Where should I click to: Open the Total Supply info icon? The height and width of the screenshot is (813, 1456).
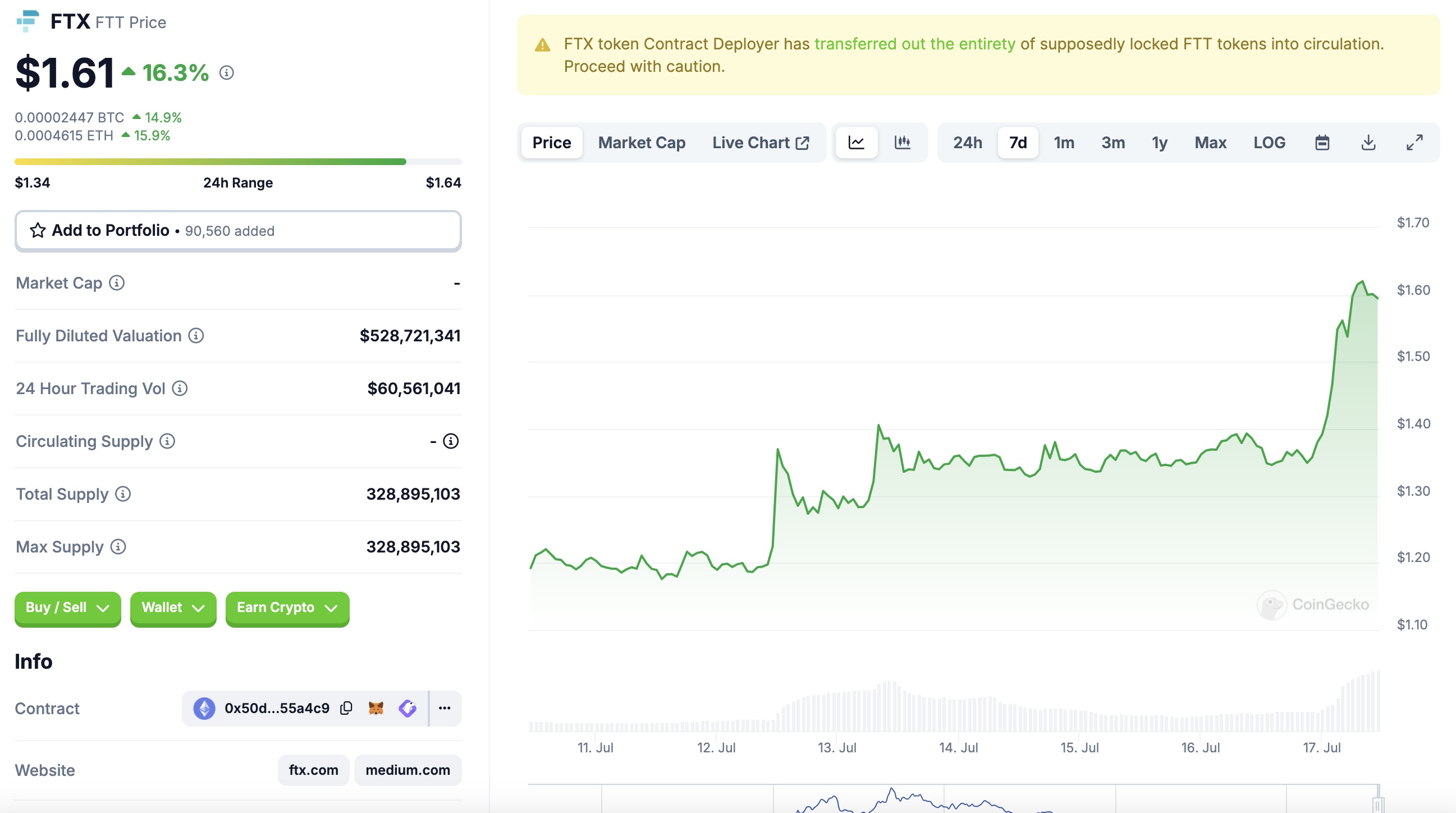[x=123, y=494]
